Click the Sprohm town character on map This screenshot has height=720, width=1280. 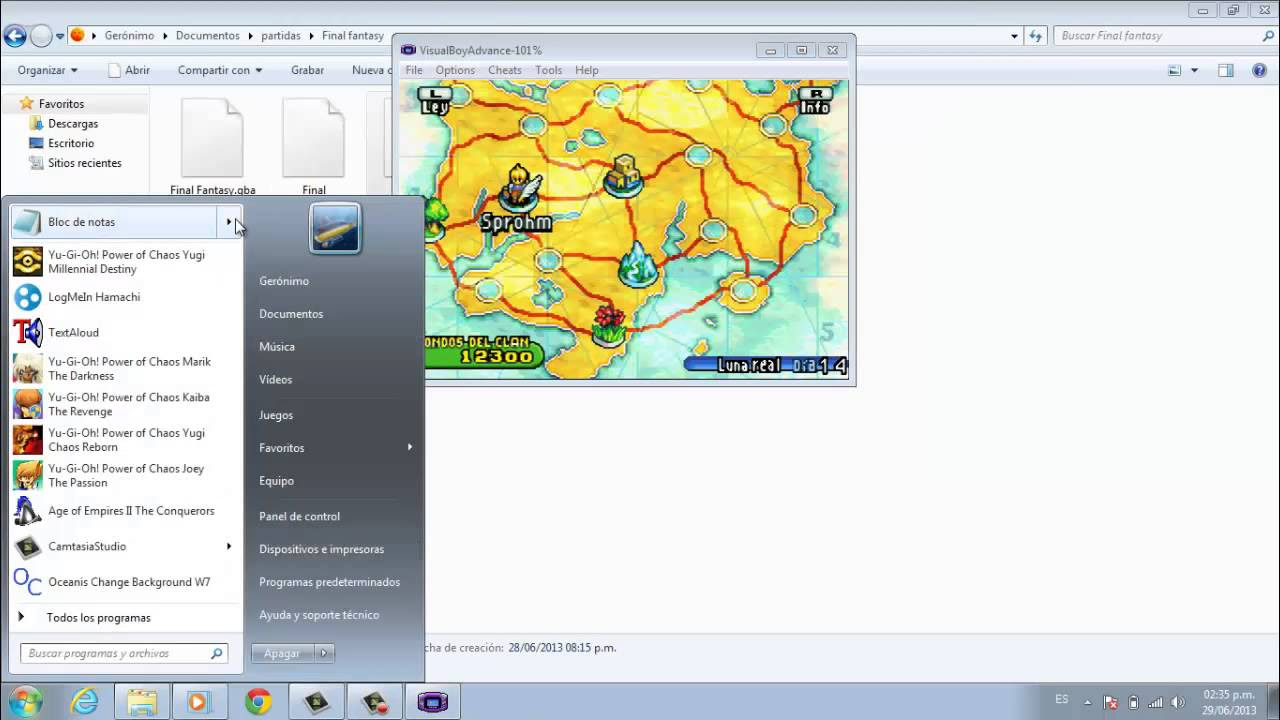[521, 188]
